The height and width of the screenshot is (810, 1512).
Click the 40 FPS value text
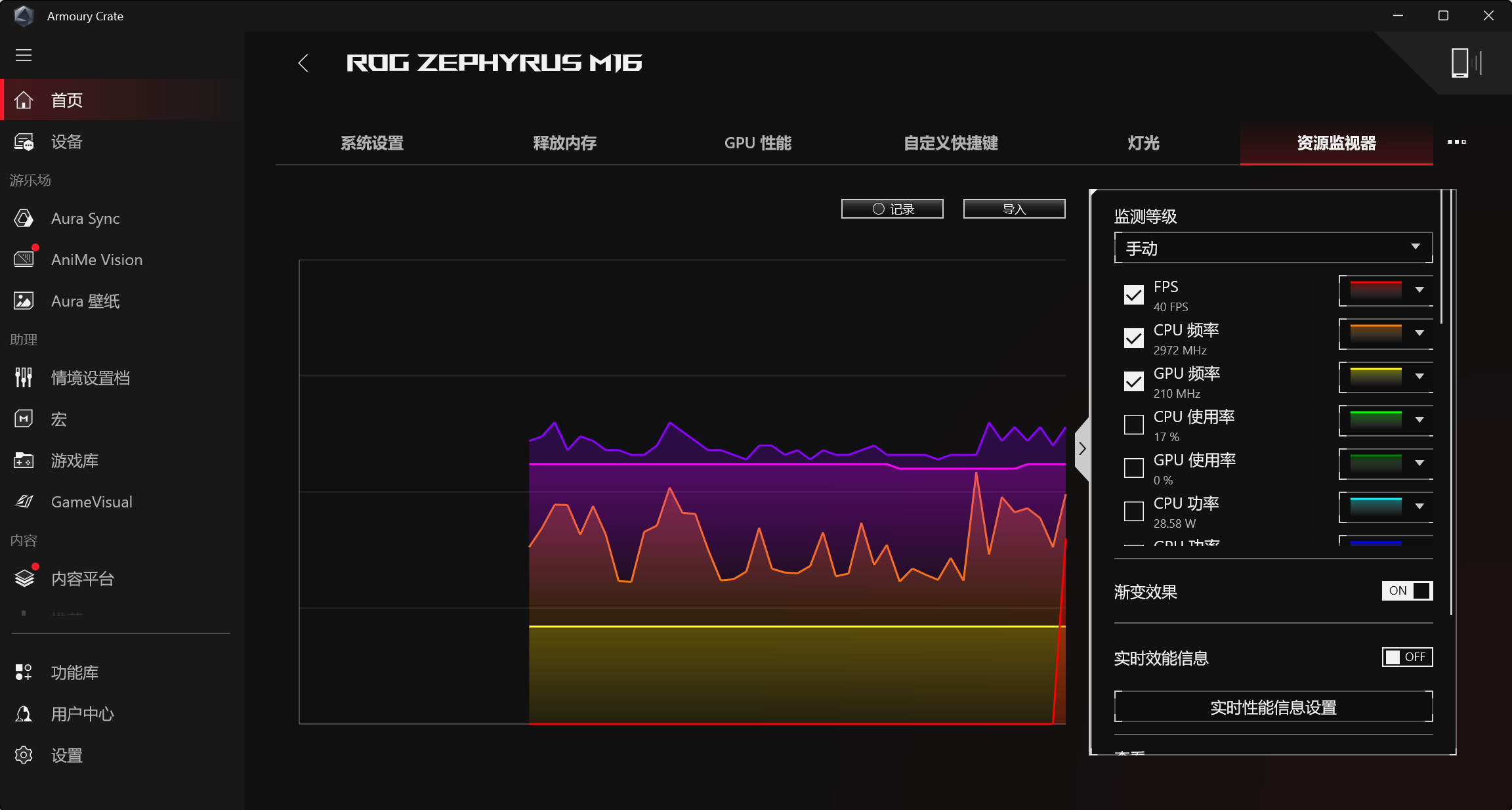1171,307
